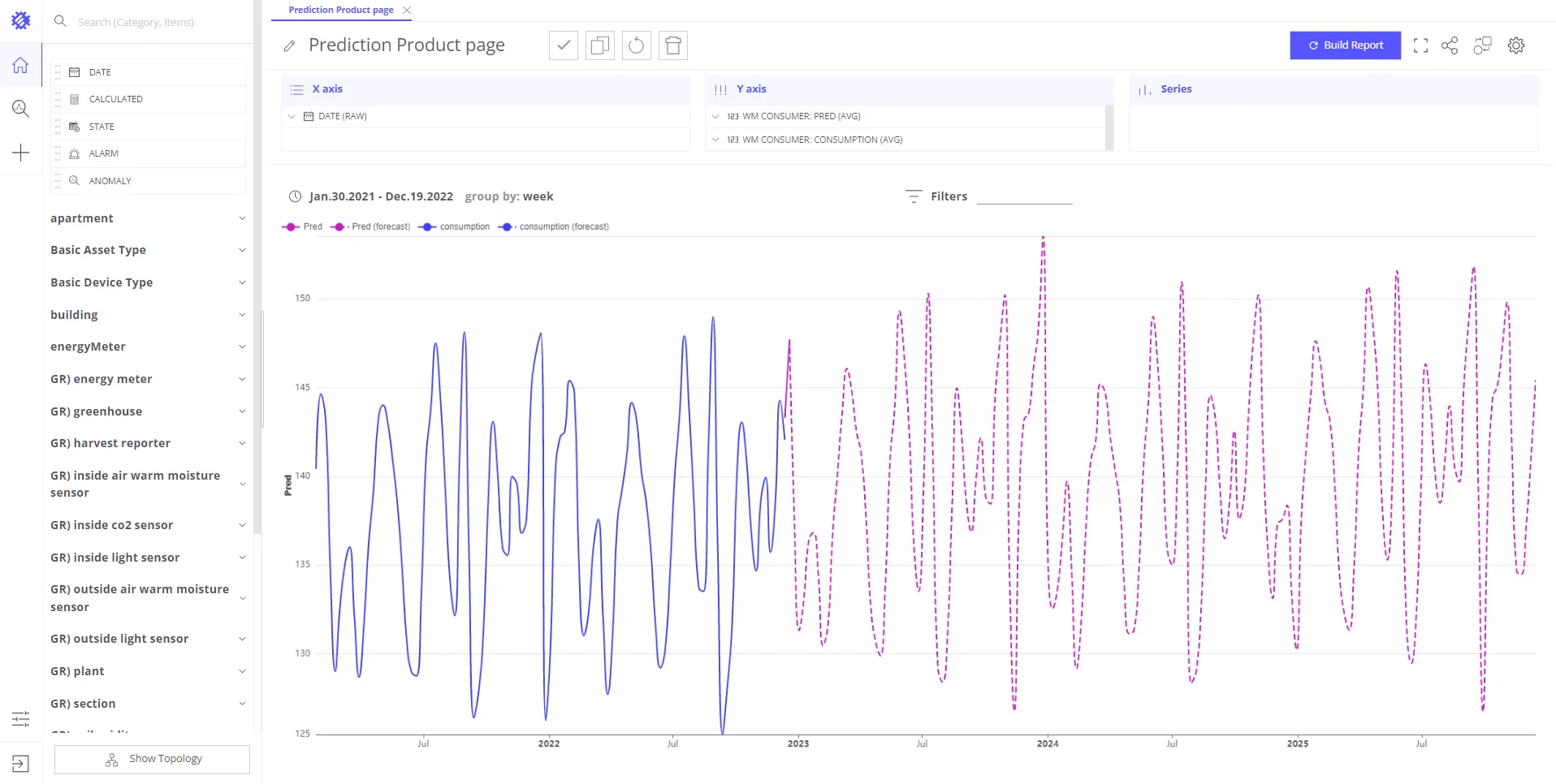
Task: Expand WM CONSUMER: PRED (AVG) item
Action: pyautogui.click(x=715, y=117)
